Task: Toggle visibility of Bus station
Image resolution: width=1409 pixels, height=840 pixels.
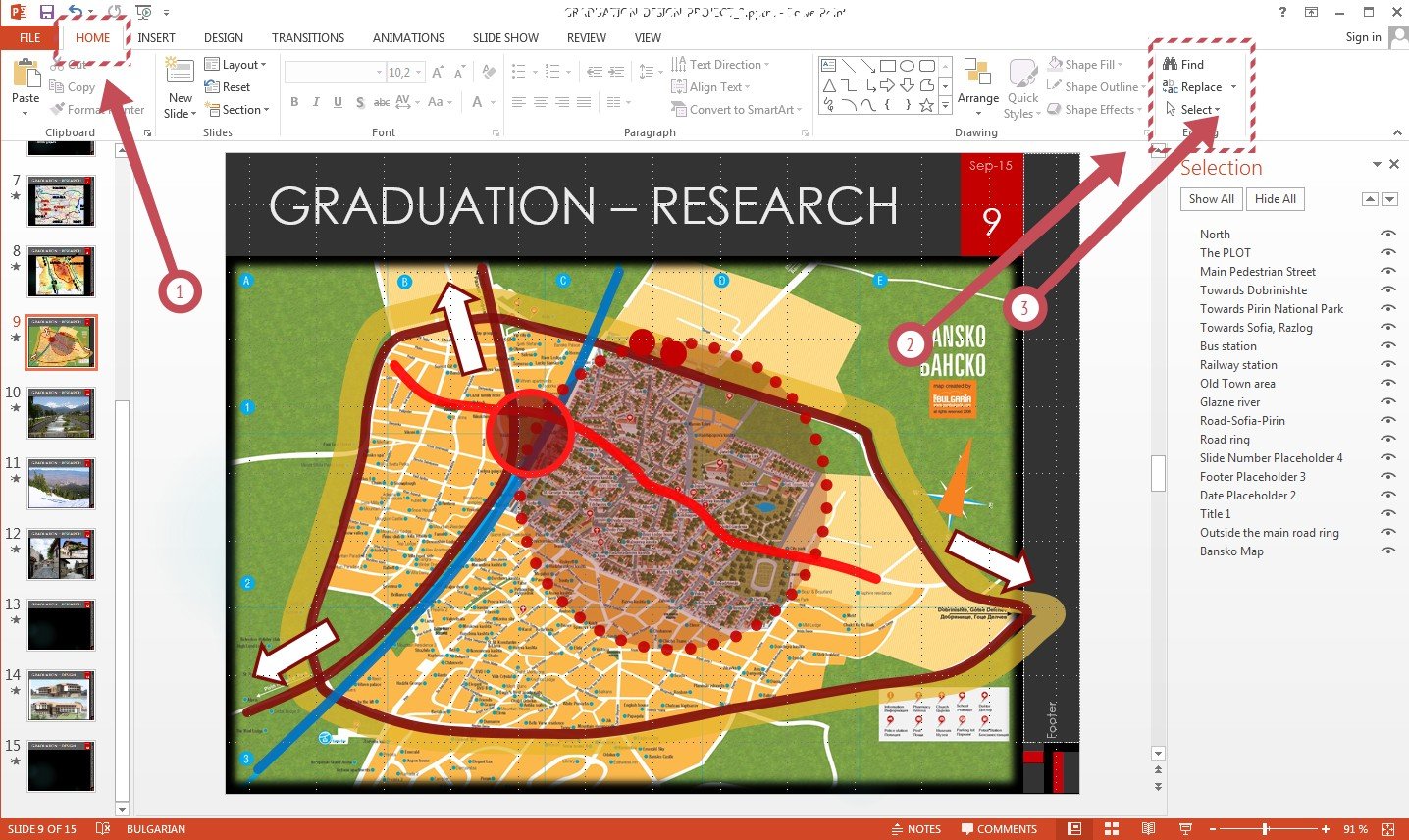Action: 1387,346
